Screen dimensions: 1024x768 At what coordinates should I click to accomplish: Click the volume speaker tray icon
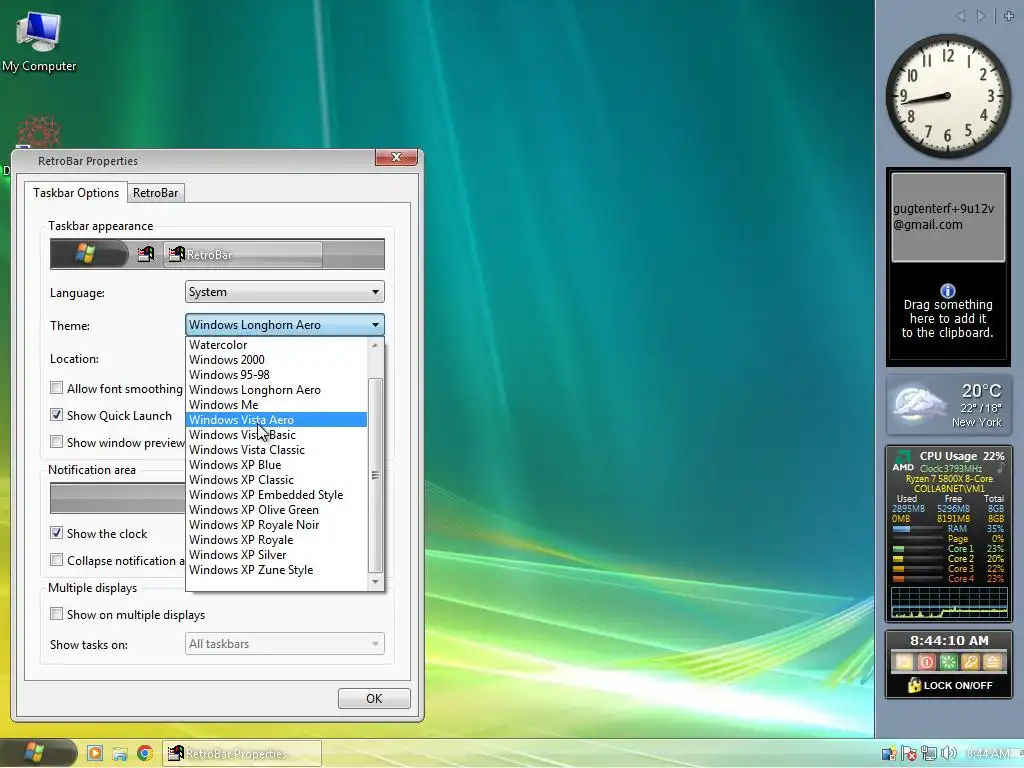pyautogui.click(x=950, y=754)
